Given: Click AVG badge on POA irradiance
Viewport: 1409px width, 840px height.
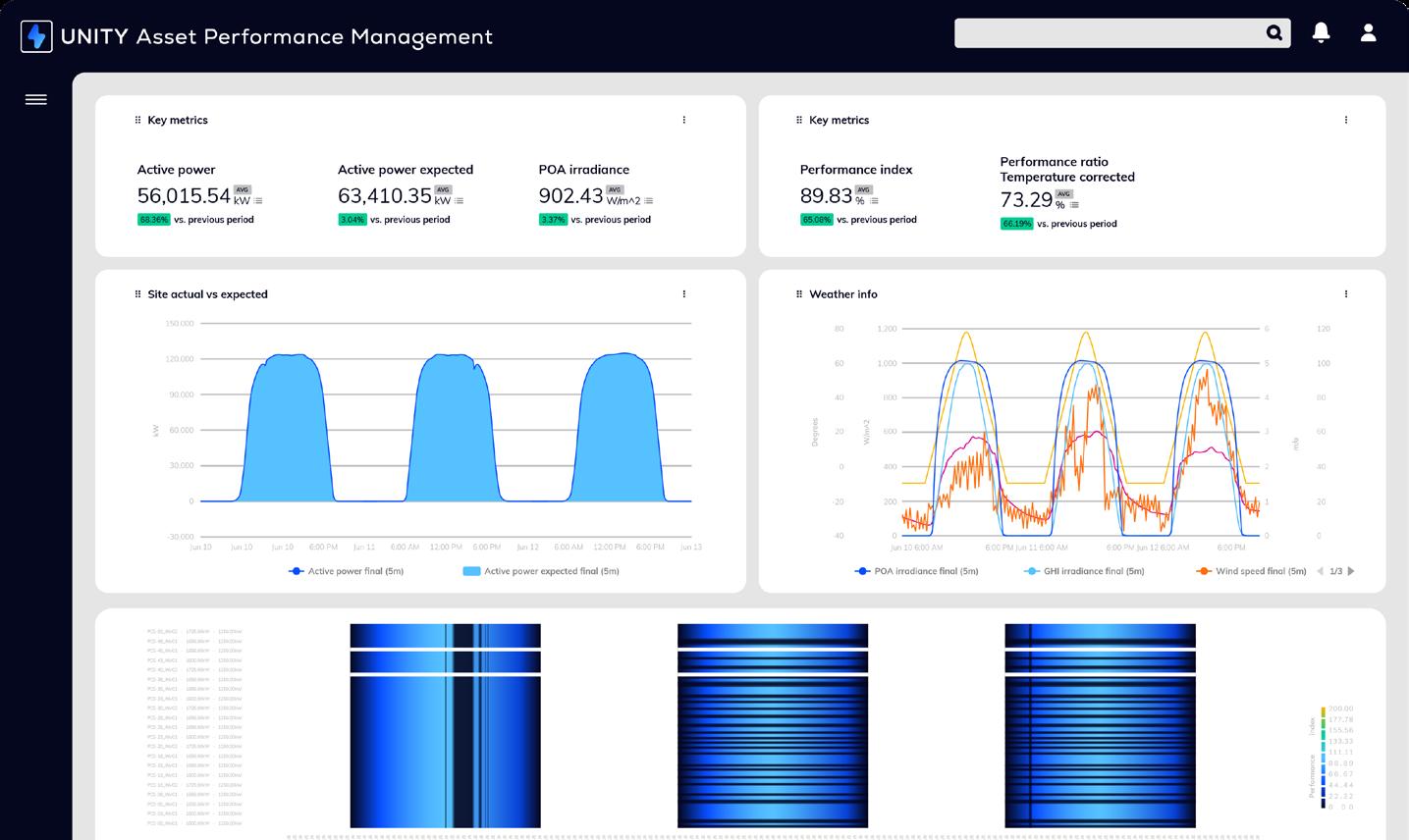Looking at the screenshot, I should pos(615,190).
